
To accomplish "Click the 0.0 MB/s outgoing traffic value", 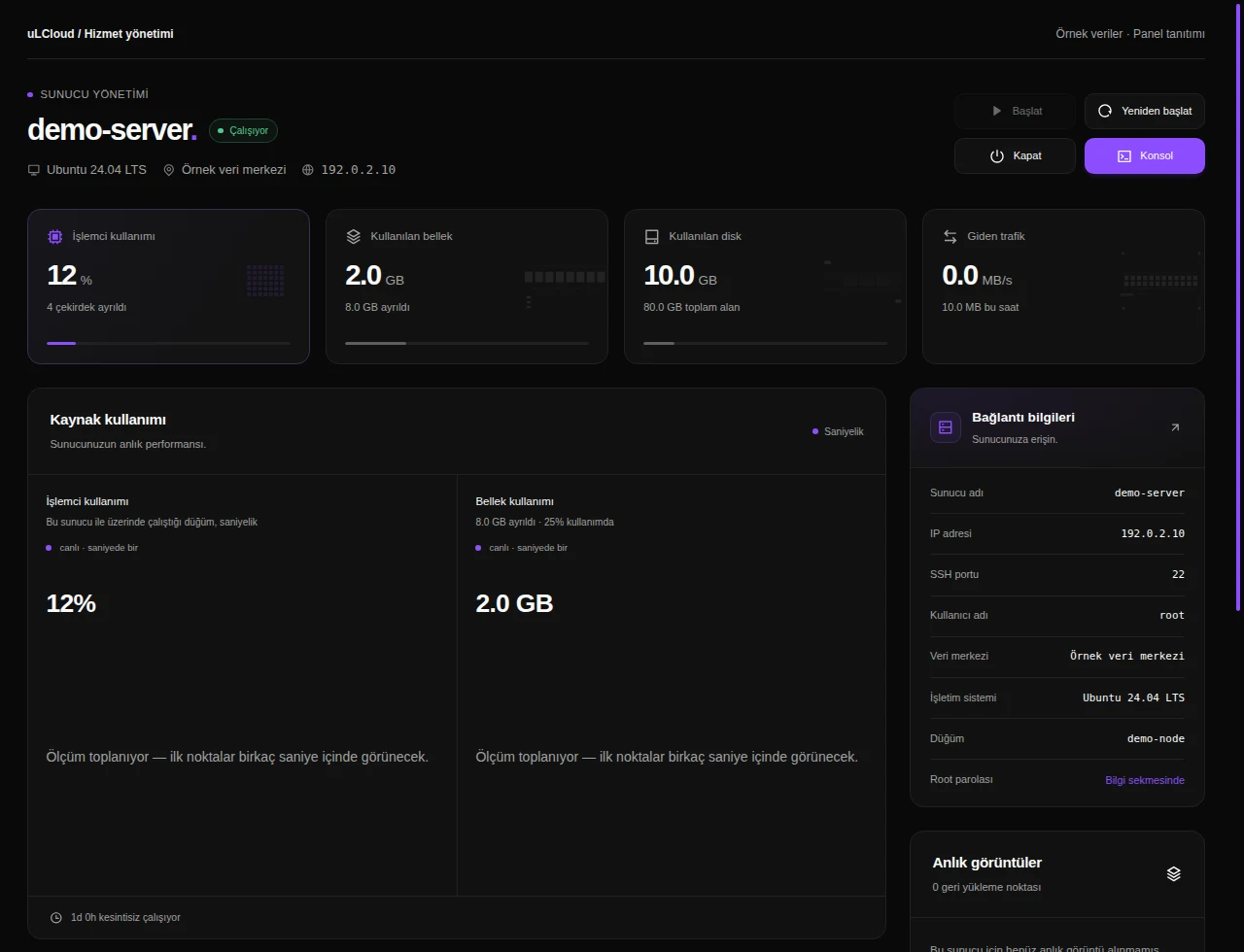I will click(x=977, y=276).
